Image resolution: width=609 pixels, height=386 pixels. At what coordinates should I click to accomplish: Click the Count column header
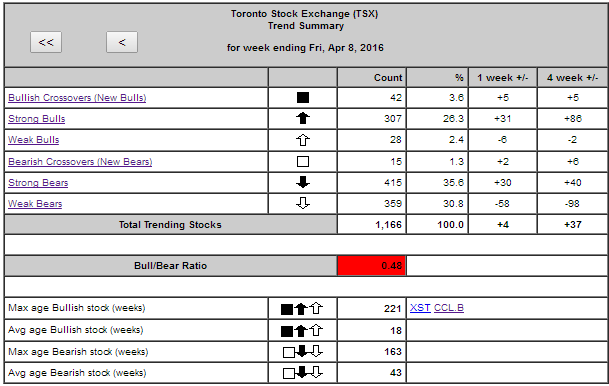coord(372,78)
